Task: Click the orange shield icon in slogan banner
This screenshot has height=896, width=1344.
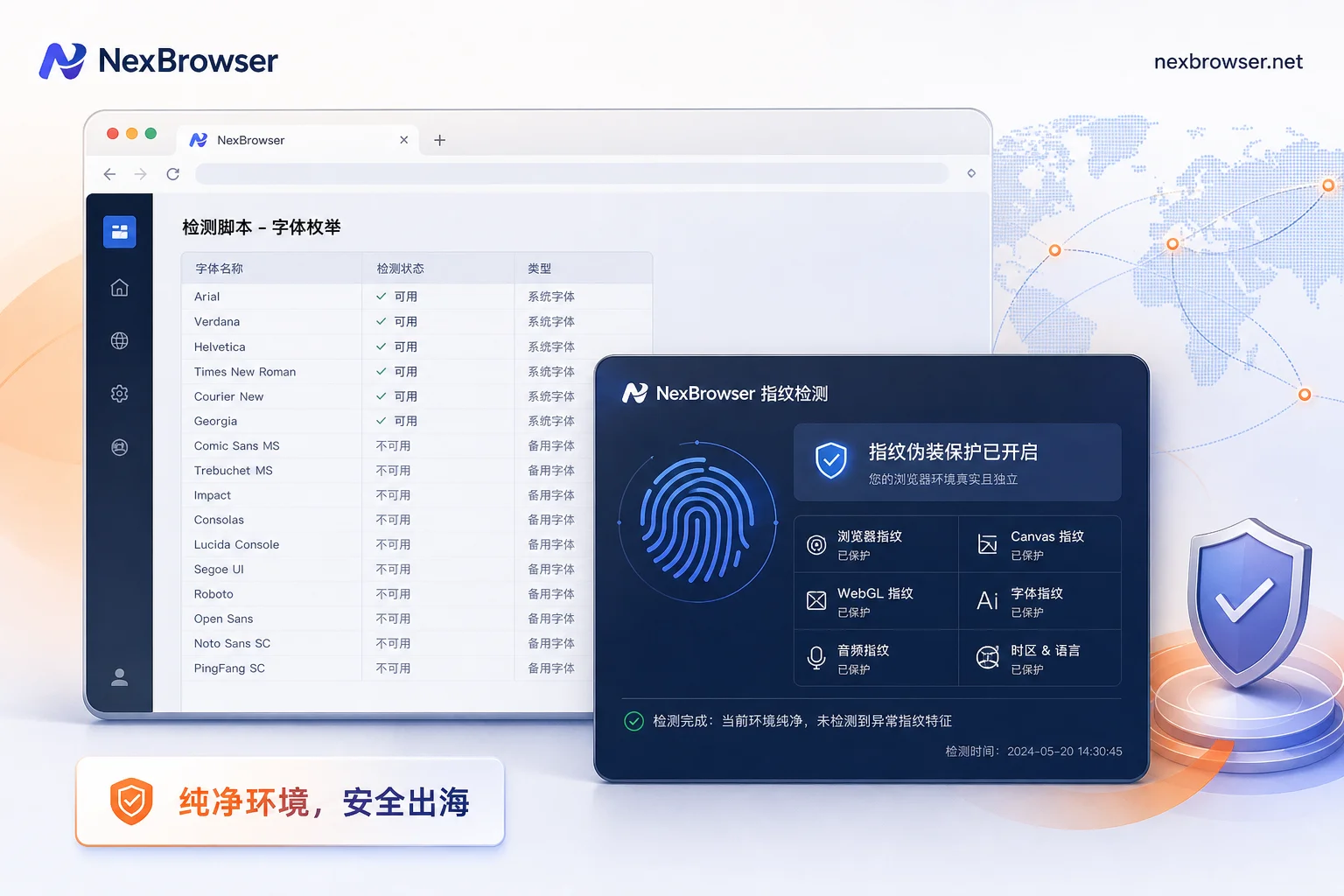Action: (131, 801)
